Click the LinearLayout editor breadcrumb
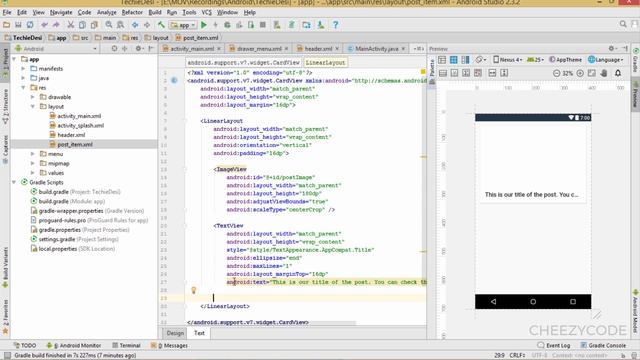The image size is (640, 360). [325, 62]
